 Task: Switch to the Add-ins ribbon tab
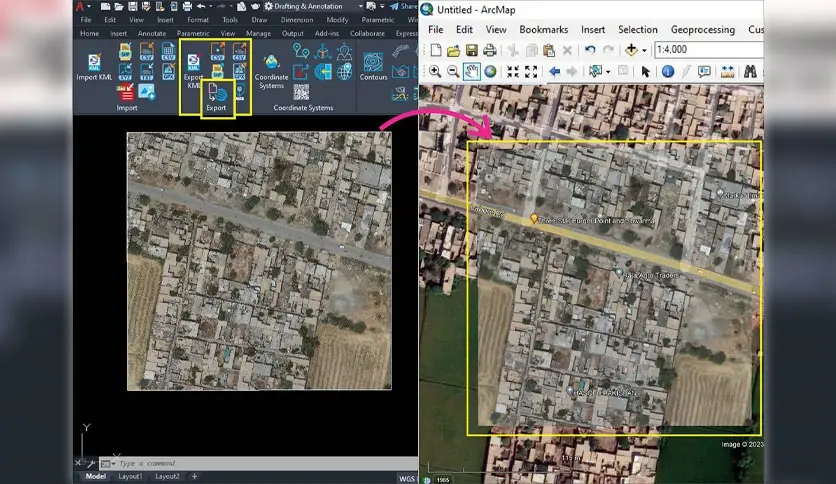[327, 33]
